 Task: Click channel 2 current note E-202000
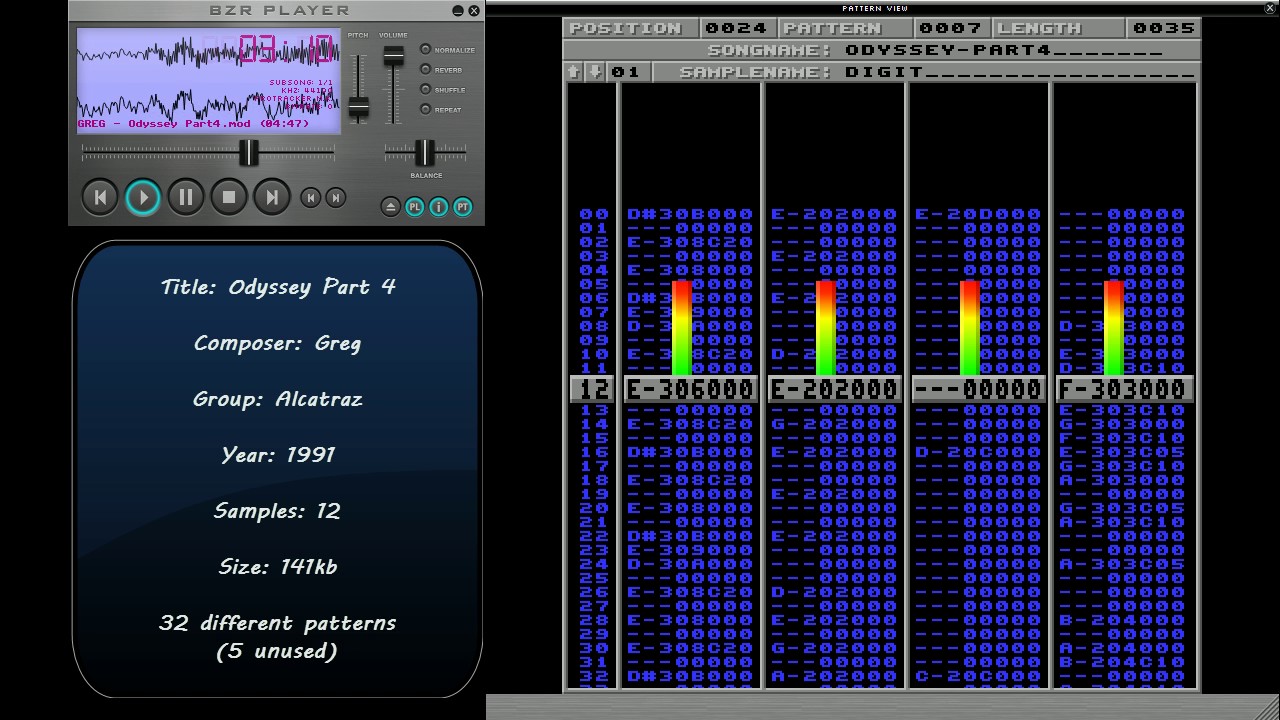click(834, 389)
